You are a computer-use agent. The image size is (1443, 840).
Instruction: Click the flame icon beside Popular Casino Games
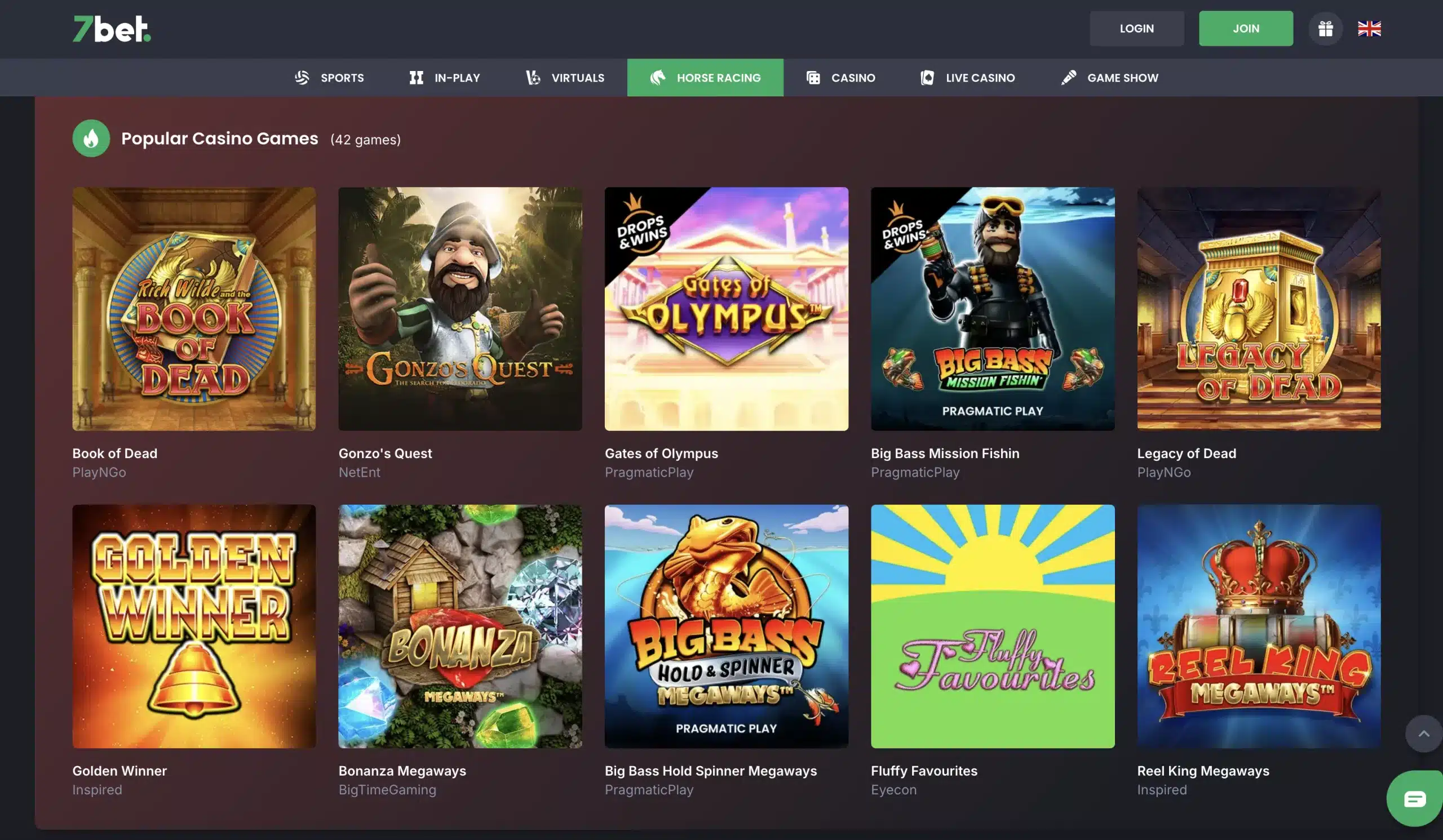91,139
